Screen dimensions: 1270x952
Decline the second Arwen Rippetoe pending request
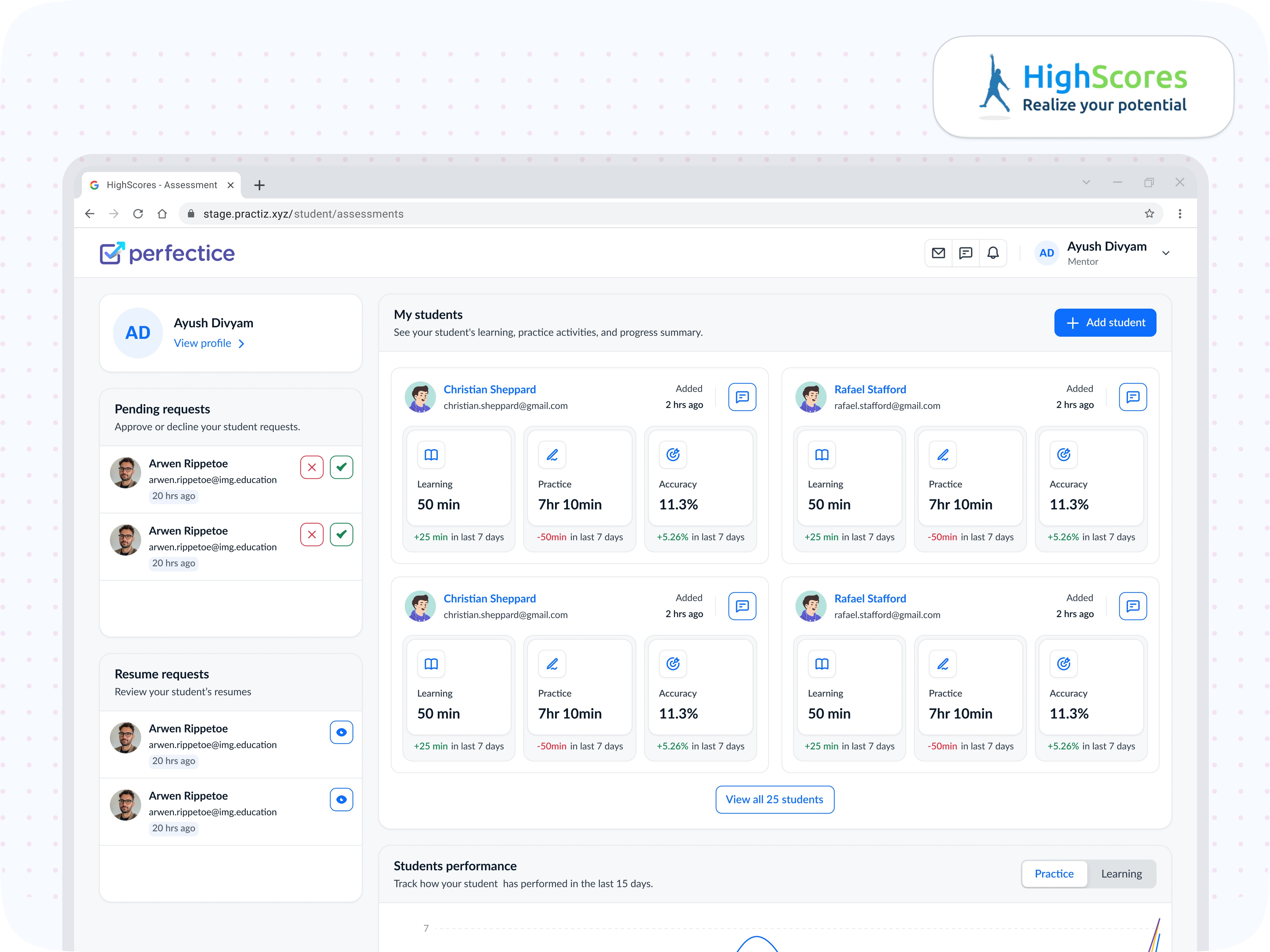tap(312, 535)
